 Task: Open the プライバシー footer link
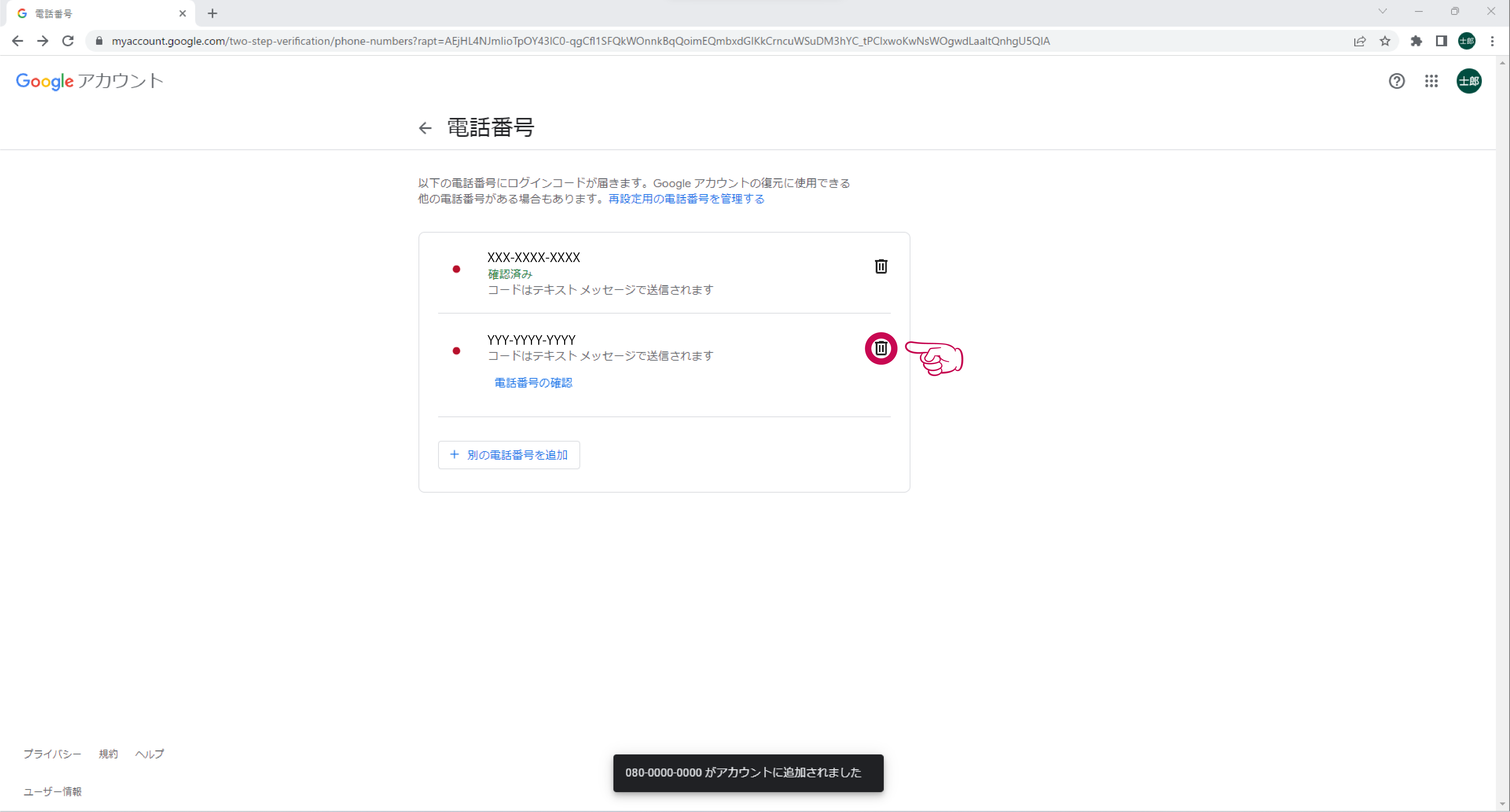[52, 754]
